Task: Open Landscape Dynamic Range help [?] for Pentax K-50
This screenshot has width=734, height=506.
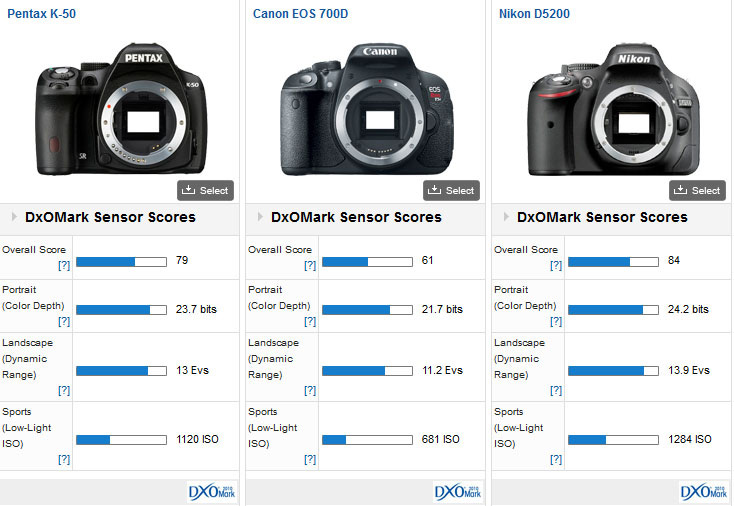Action: (64, 390)
